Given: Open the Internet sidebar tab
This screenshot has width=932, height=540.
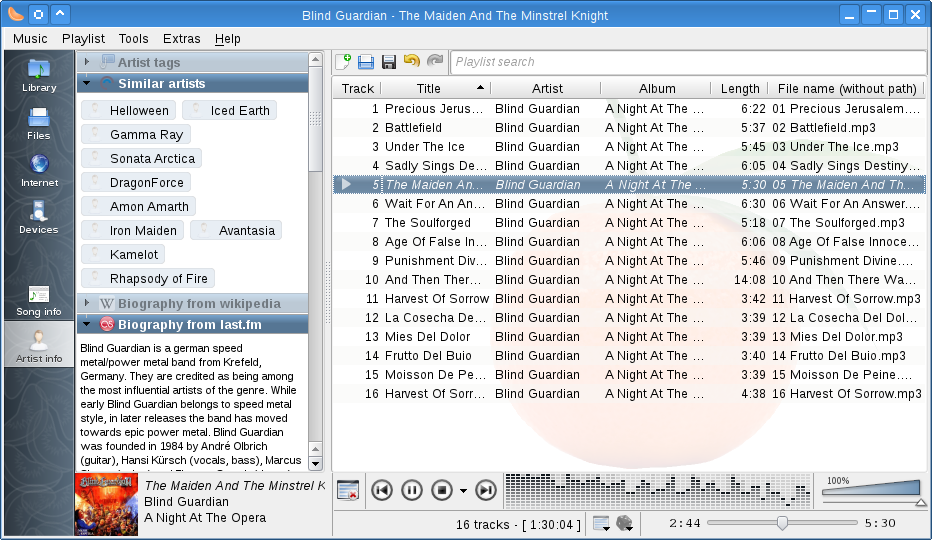Looking at the screenshot, I should coord(39,171).
